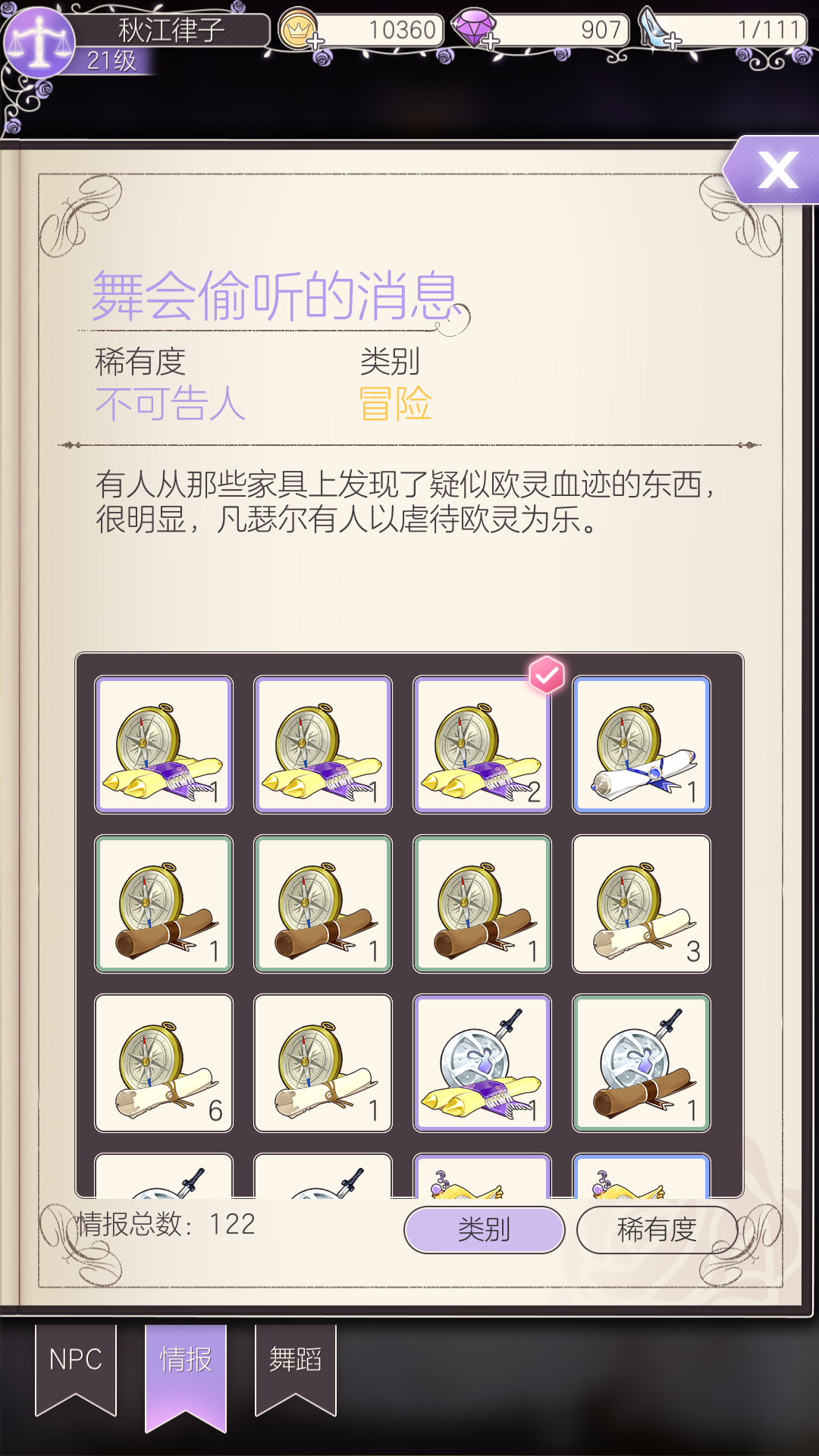Select sword shield with brown scroll

(642, 1063)
